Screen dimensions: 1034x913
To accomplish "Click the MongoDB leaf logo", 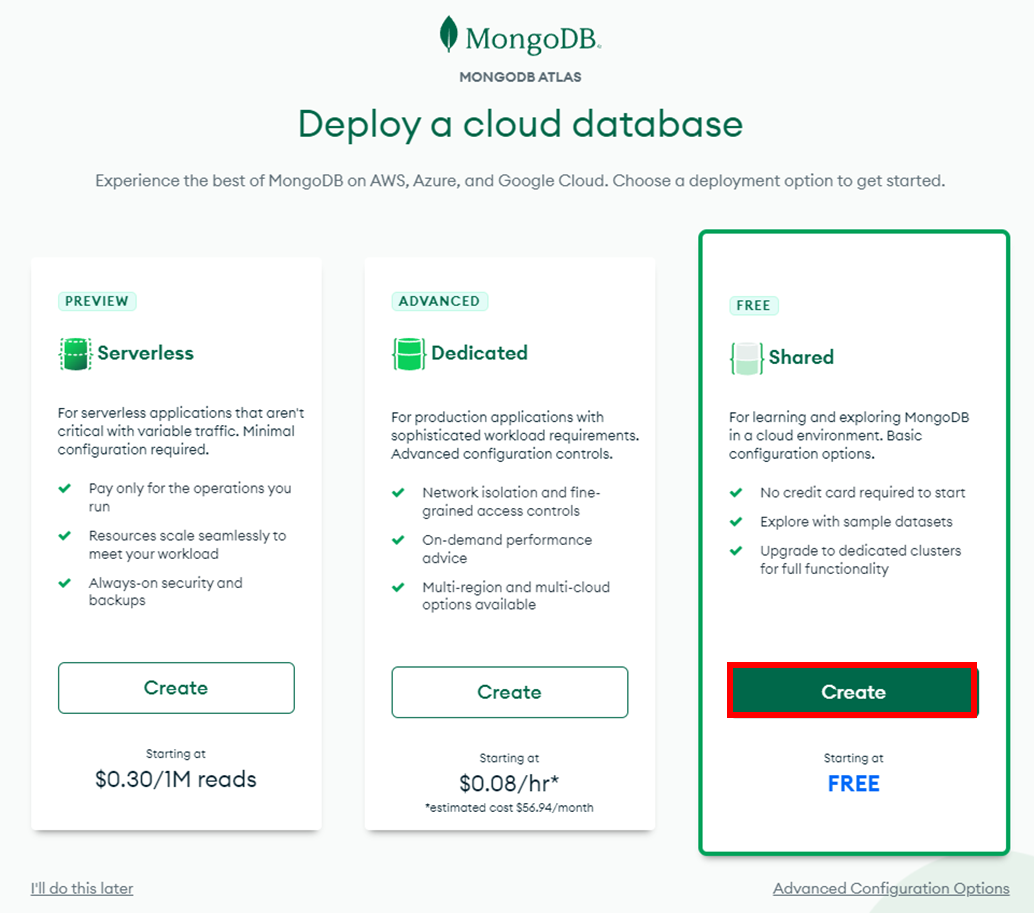I will point(449,35).
